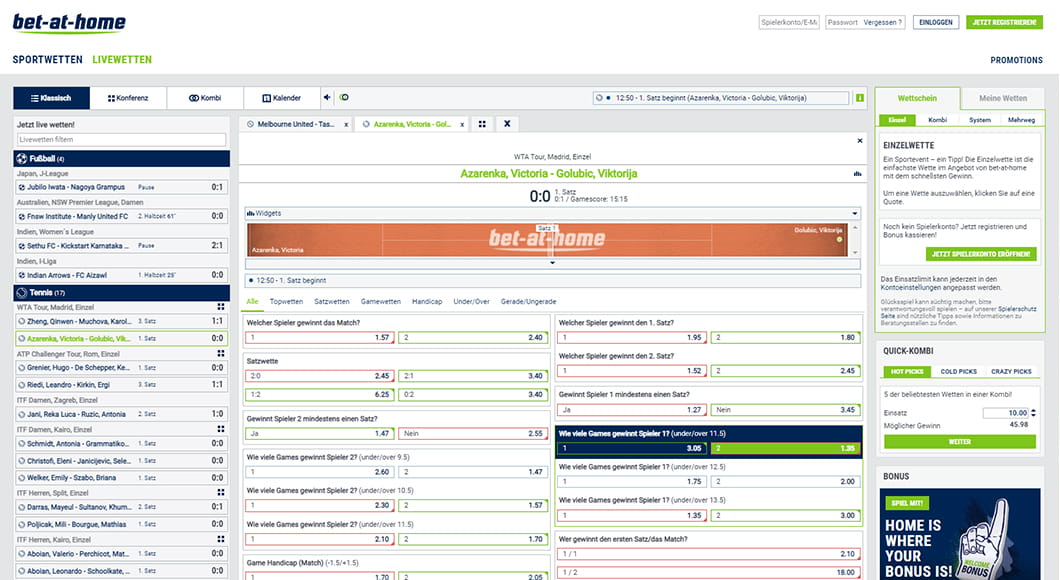Open Jubilo Iwata - Nagoya Grampus match
This screenshot has width=1060, height=580.
(x=122, y=187)
